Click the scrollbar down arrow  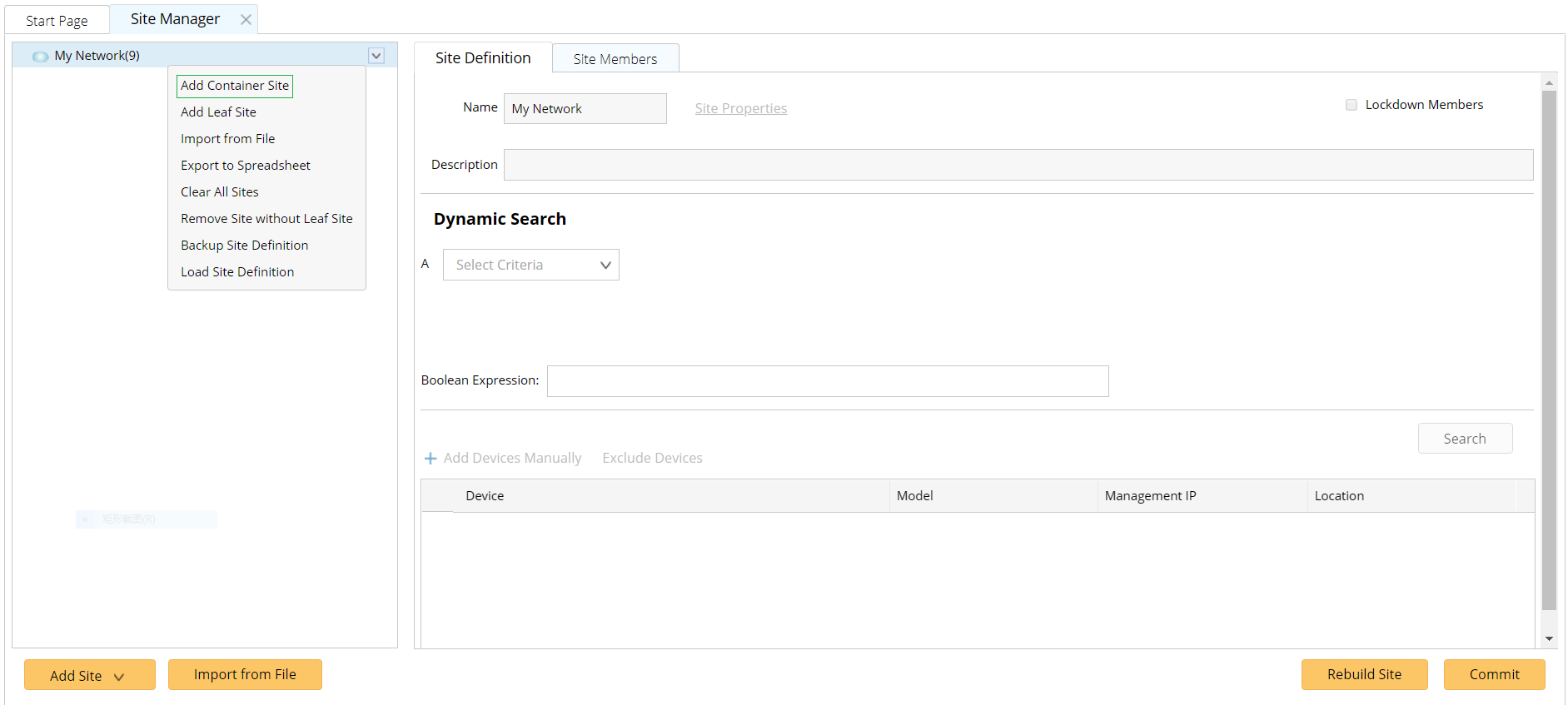click(1549, 638)
